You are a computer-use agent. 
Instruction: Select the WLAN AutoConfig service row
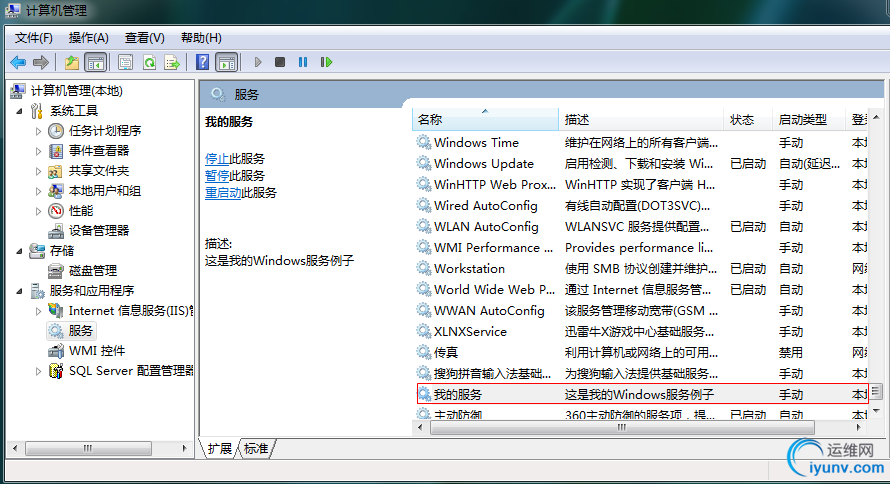[641, 226]
